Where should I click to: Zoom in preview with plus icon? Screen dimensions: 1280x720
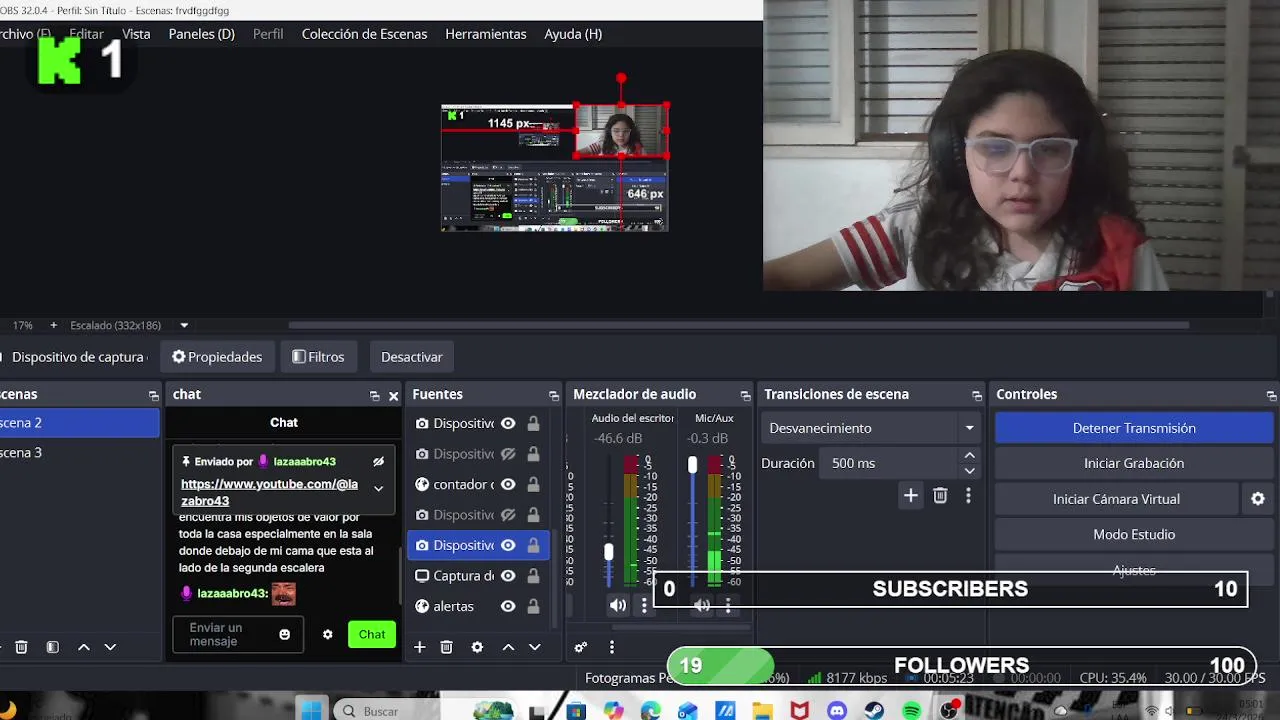coord(53,325)
